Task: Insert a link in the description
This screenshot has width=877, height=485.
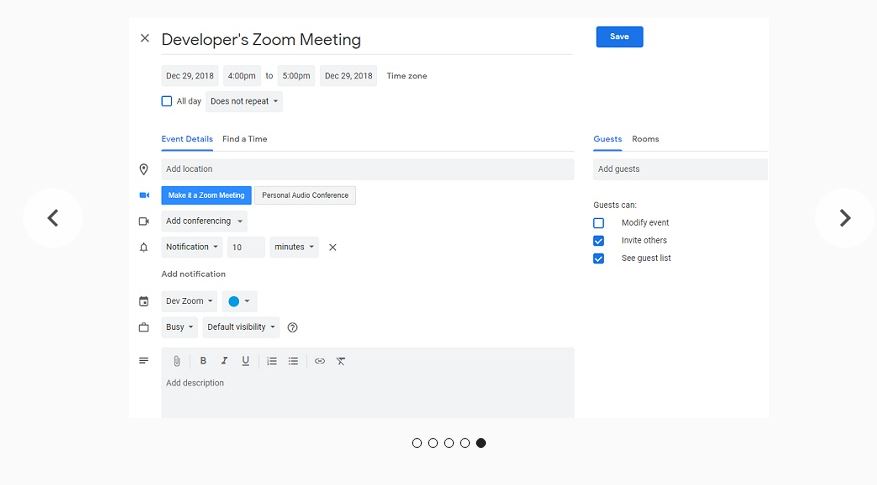Action: click(320, 361)
